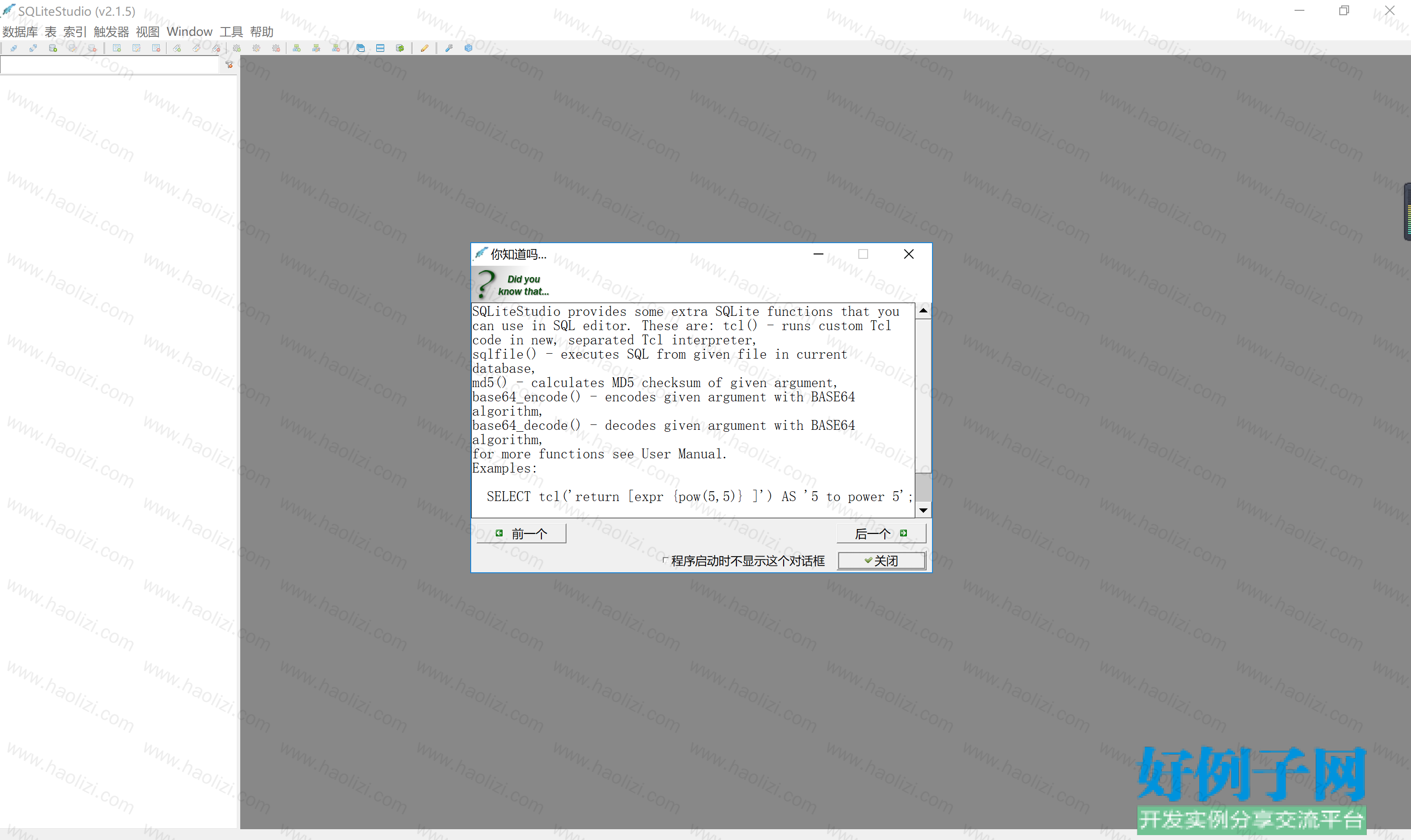Click the 'md5() - calculates MD5 checksum' line

coord(655,383)
